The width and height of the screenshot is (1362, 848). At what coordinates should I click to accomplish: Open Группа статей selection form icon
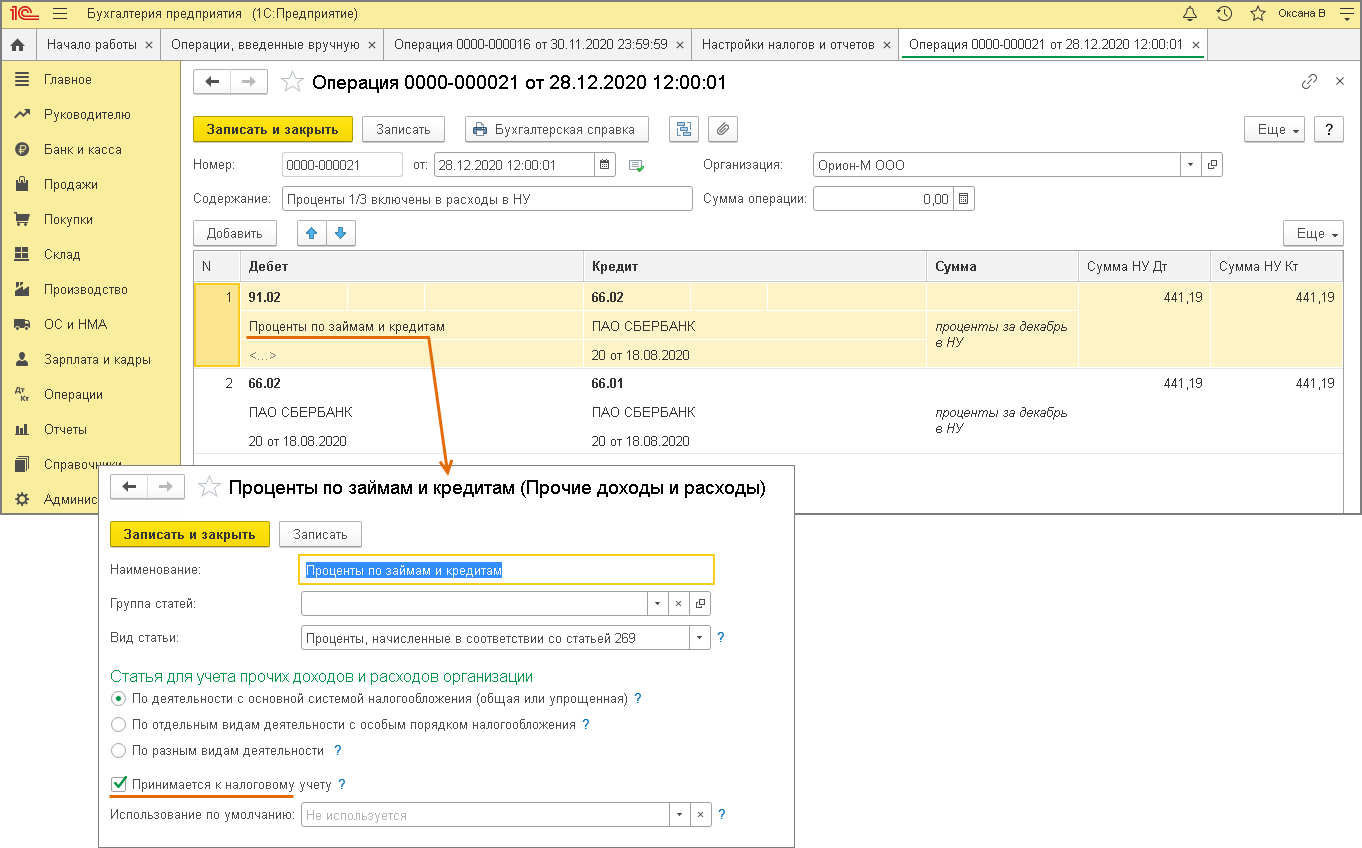coord(700,603)
